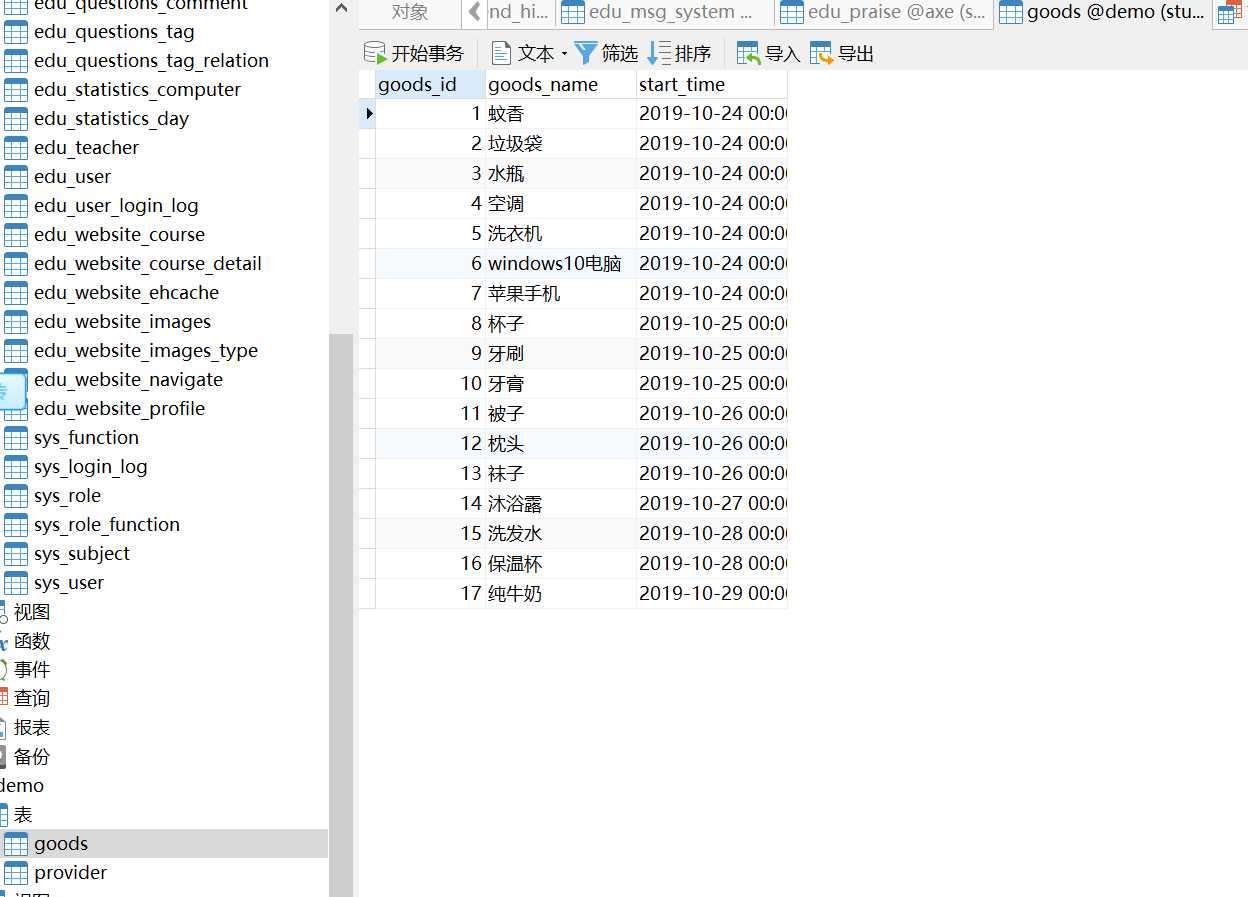This screenshot has height=897, width=1248.
Task: Click the 文本 (Text) view toolbar button
Action: [523, 53]
